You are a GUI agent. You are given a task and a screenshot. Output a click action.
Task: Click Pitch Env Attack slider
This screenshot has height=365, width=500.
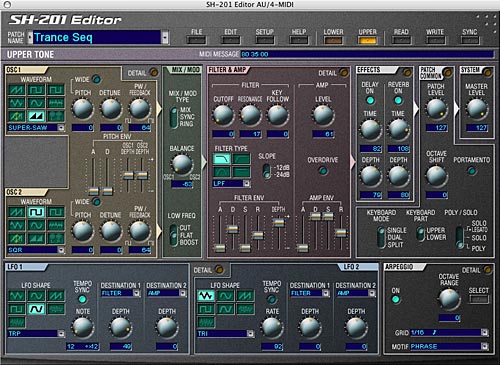pyautogui.click(x=94, y=191)
